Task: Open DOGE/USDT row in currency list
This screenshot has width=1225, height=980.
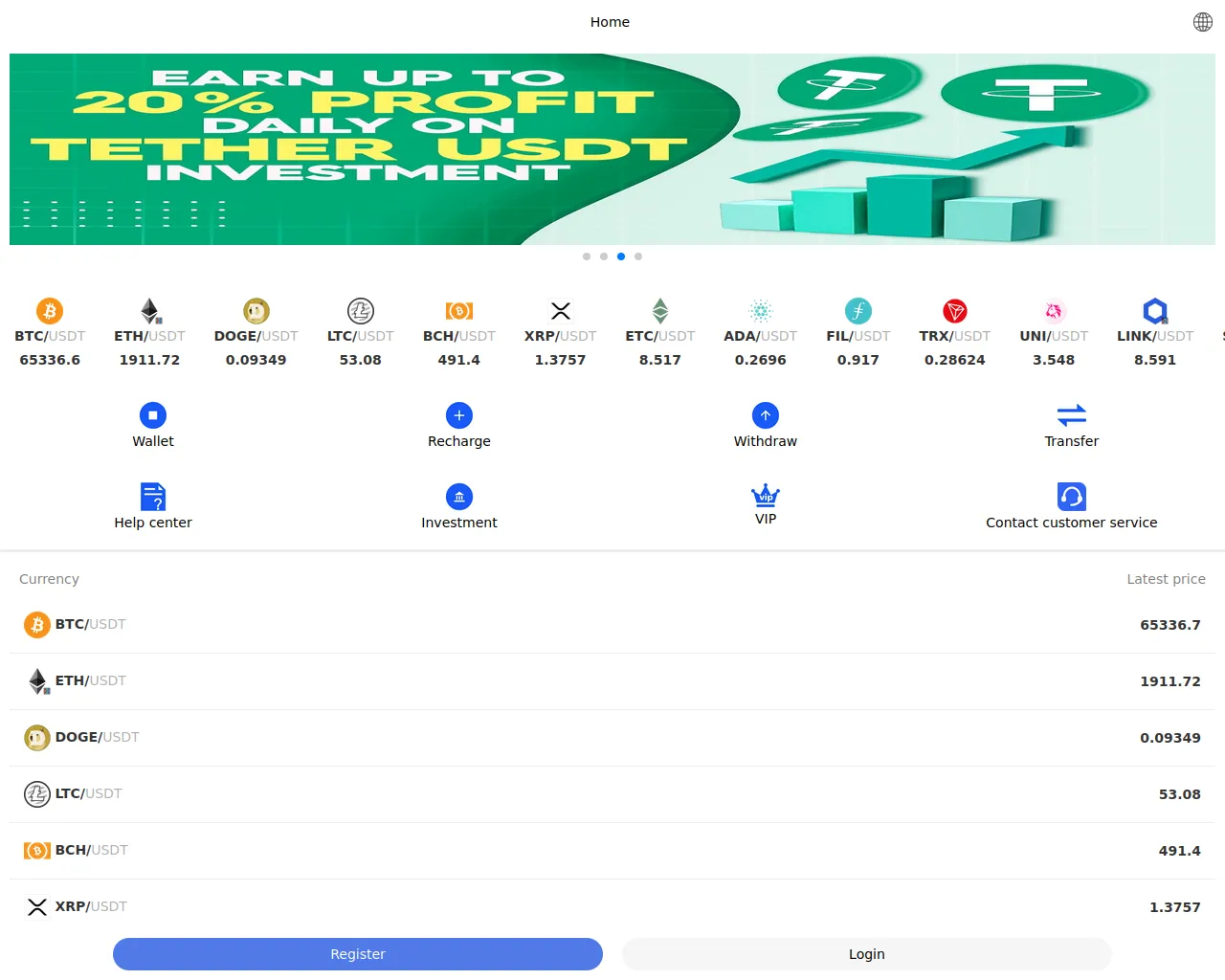Action: click(x=612, y=738)
